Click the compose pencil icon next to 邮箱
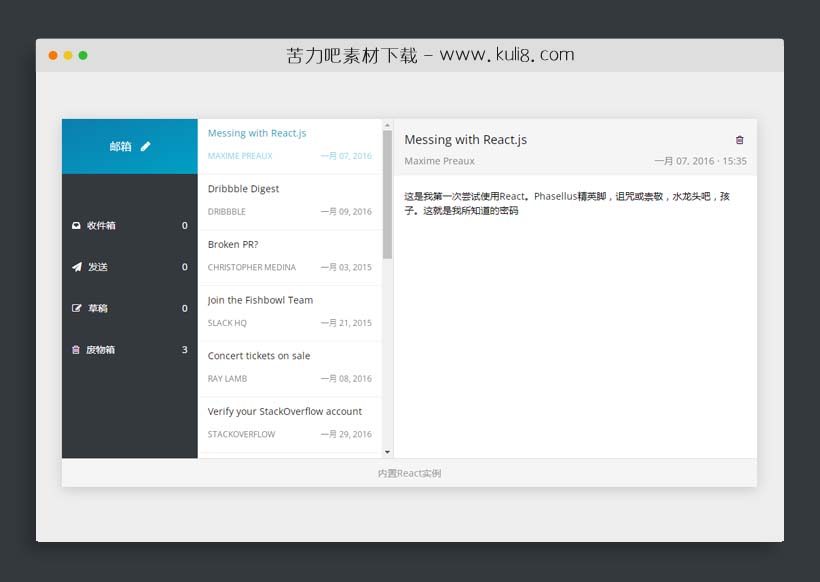Viewport: 820px width, 582px height. (x=143, y=146)
